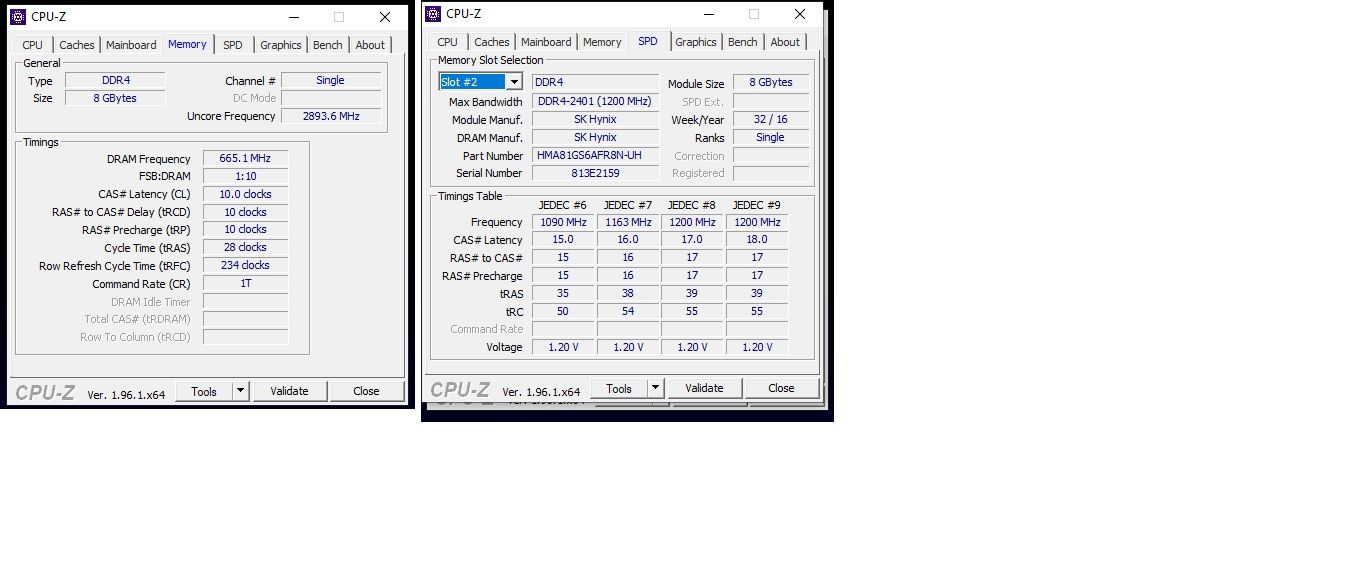Close left CPU-Z window with title bar X

385,17
